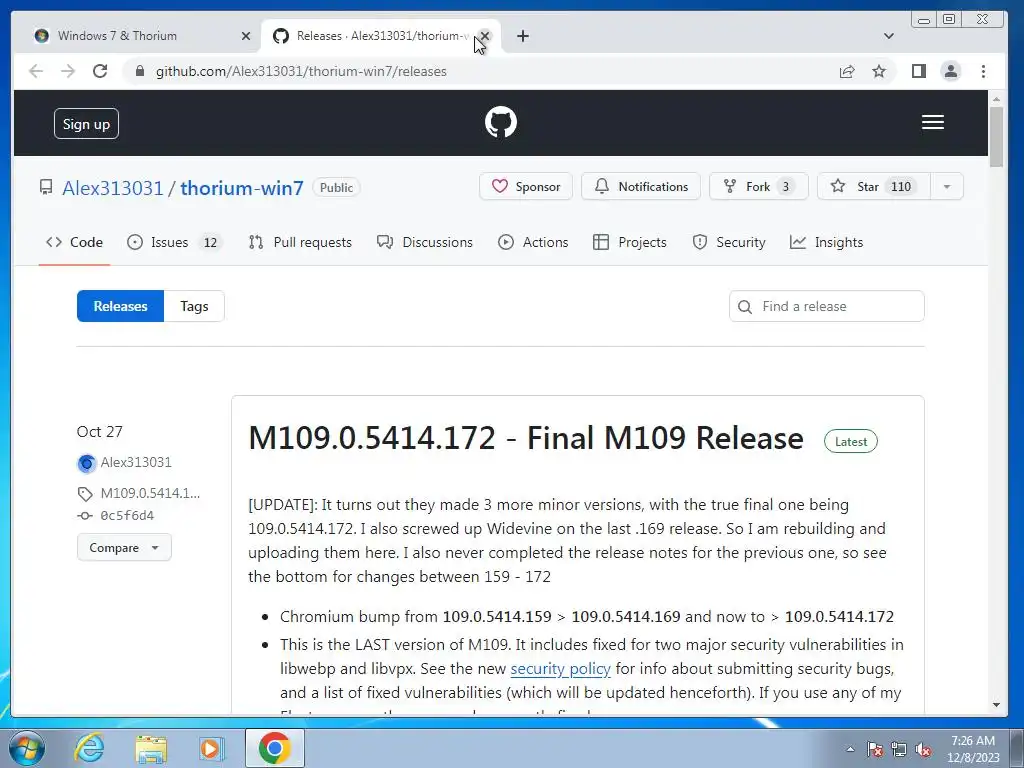The height and width of the screenshot is (768, 1024).
Task: Open the Code tab
Action: [74, 242]
